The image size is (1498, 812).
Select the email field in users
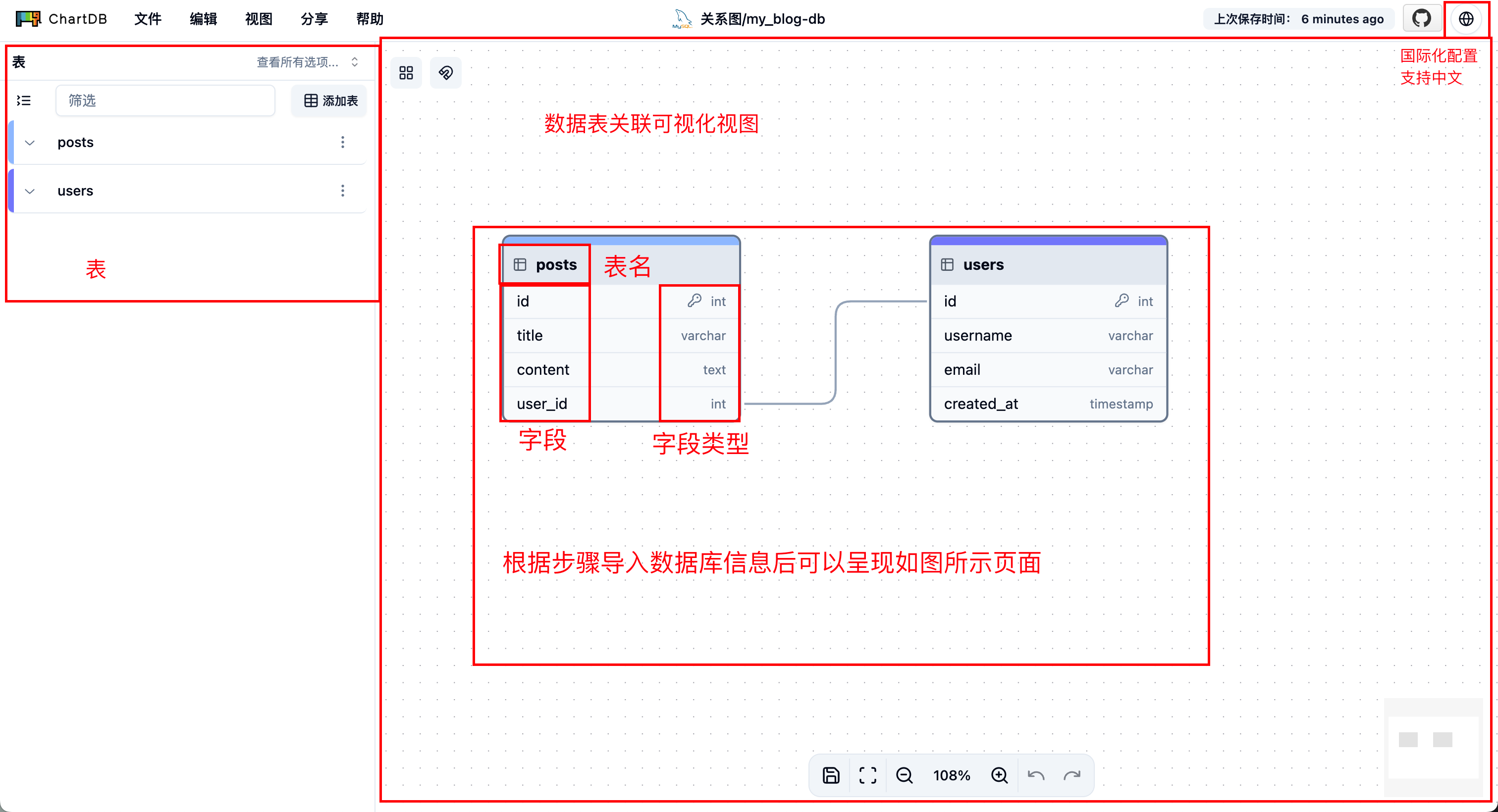click(x=1049, y=370)
